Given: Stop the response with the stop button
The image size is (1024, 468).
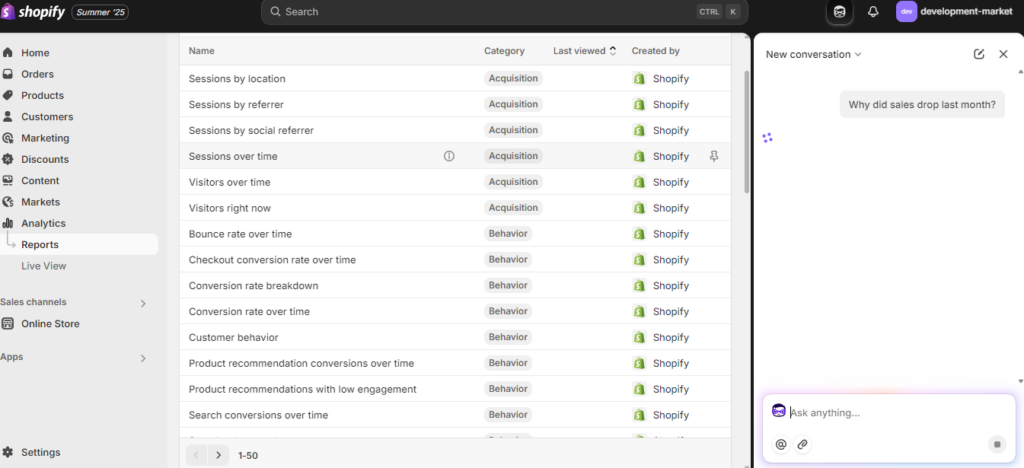Looking at the screenshot, I should pyautogui.click(x=997, y=445).
